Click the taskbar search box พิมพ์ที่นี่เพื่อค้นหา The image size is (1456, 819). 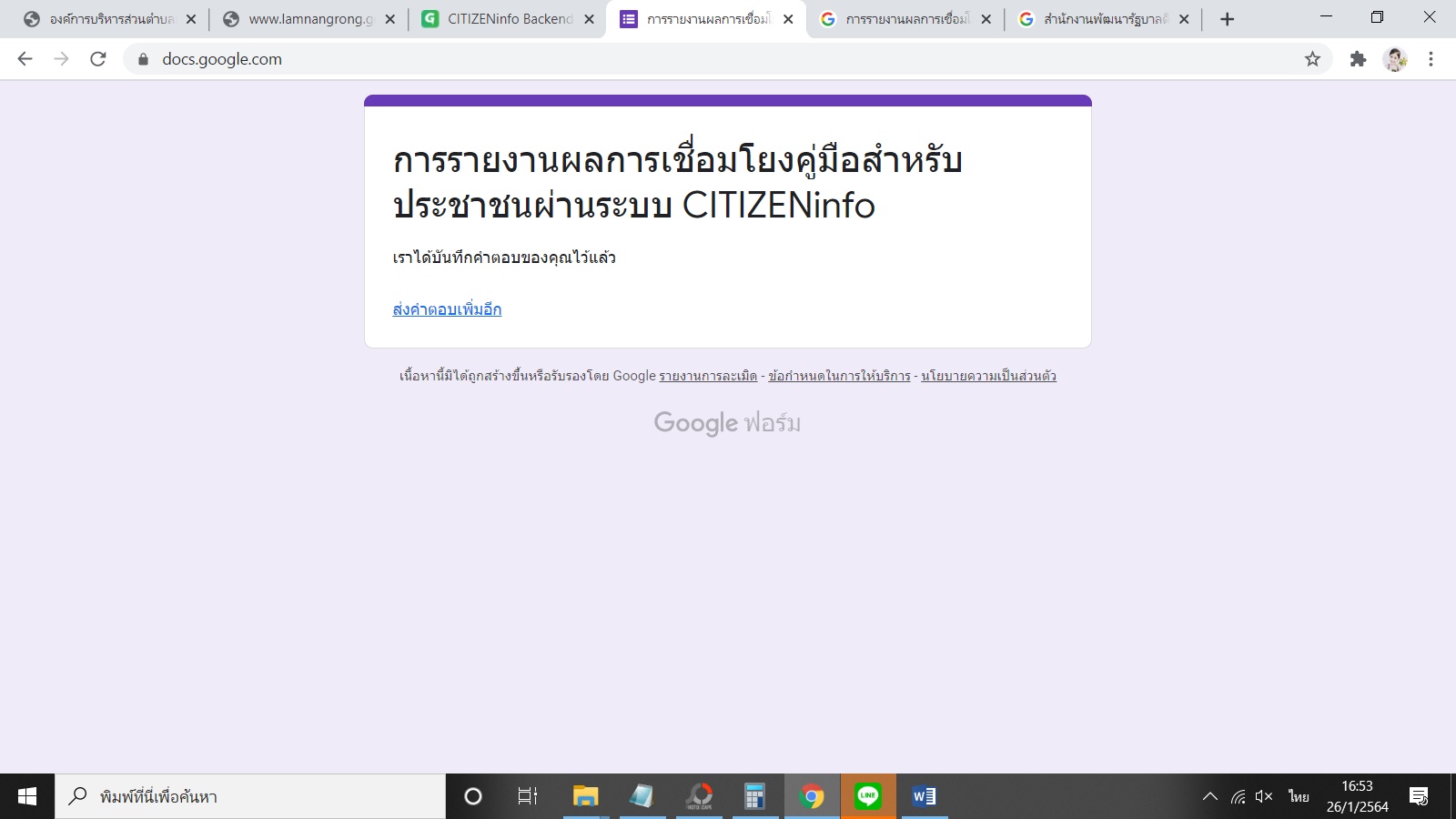tap(250, 796)
